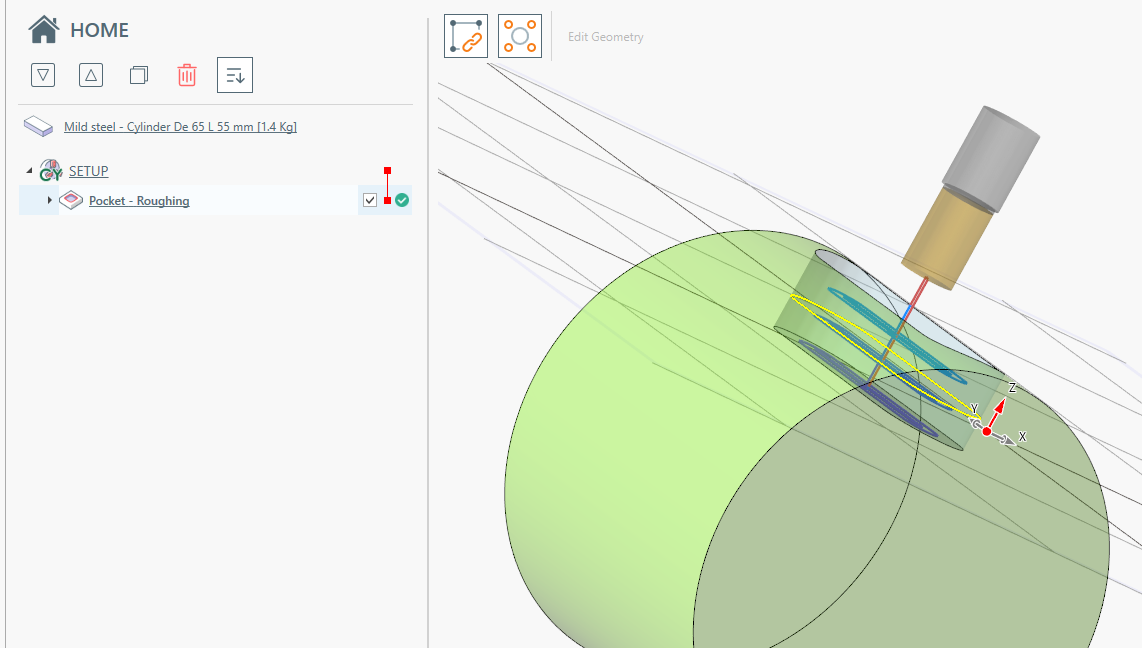Image resolution: width=1142 pixels, height=648 pixels.
Task: Click the SETUP icon in tree
Action: pyautogui.click(x=51, y=171)
